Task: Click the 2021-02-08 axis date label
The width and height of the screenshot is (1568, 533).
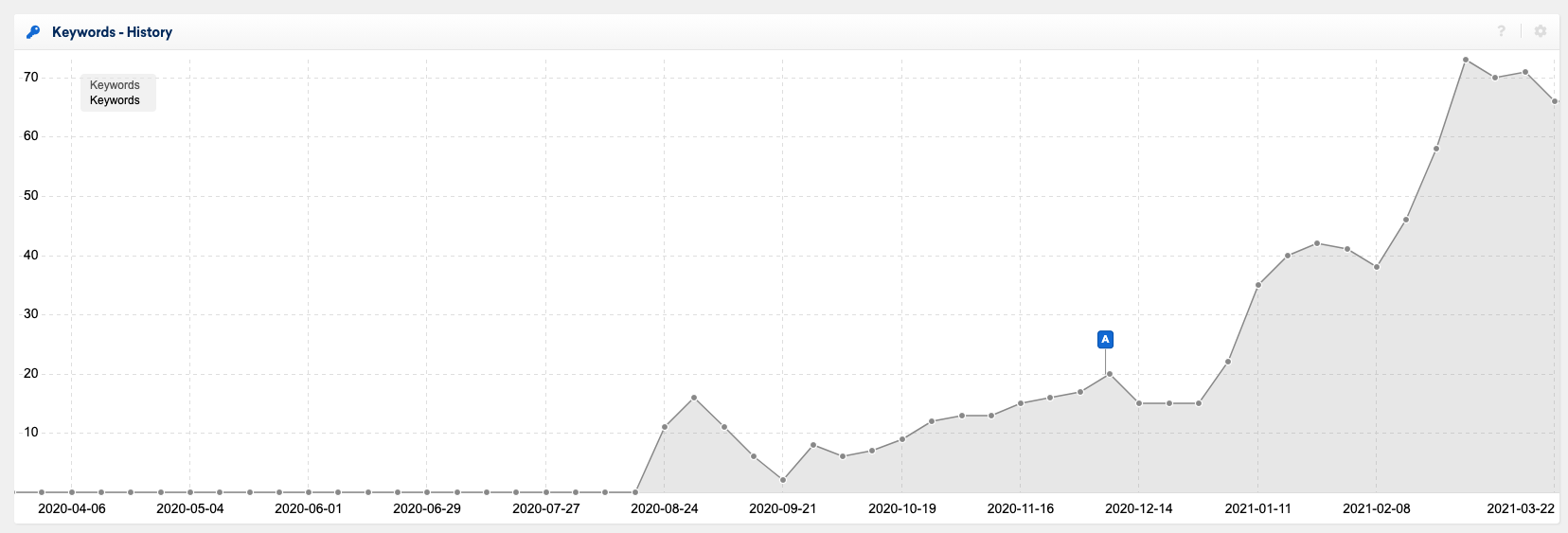Action: pyautogui.click(x=1377, y=508)
